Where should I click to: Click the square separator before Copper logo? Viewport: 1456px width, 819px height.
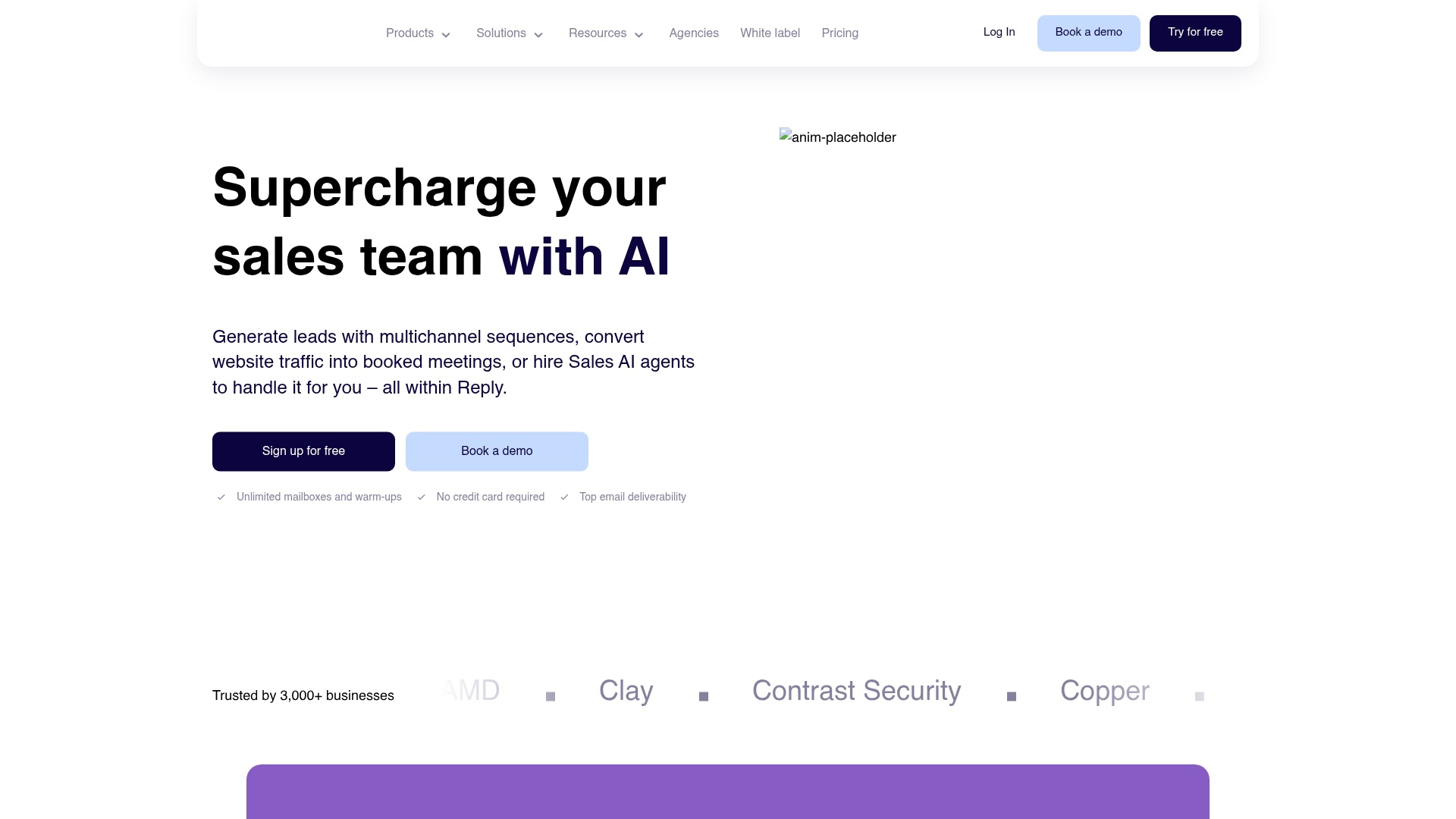(1011, 696)
